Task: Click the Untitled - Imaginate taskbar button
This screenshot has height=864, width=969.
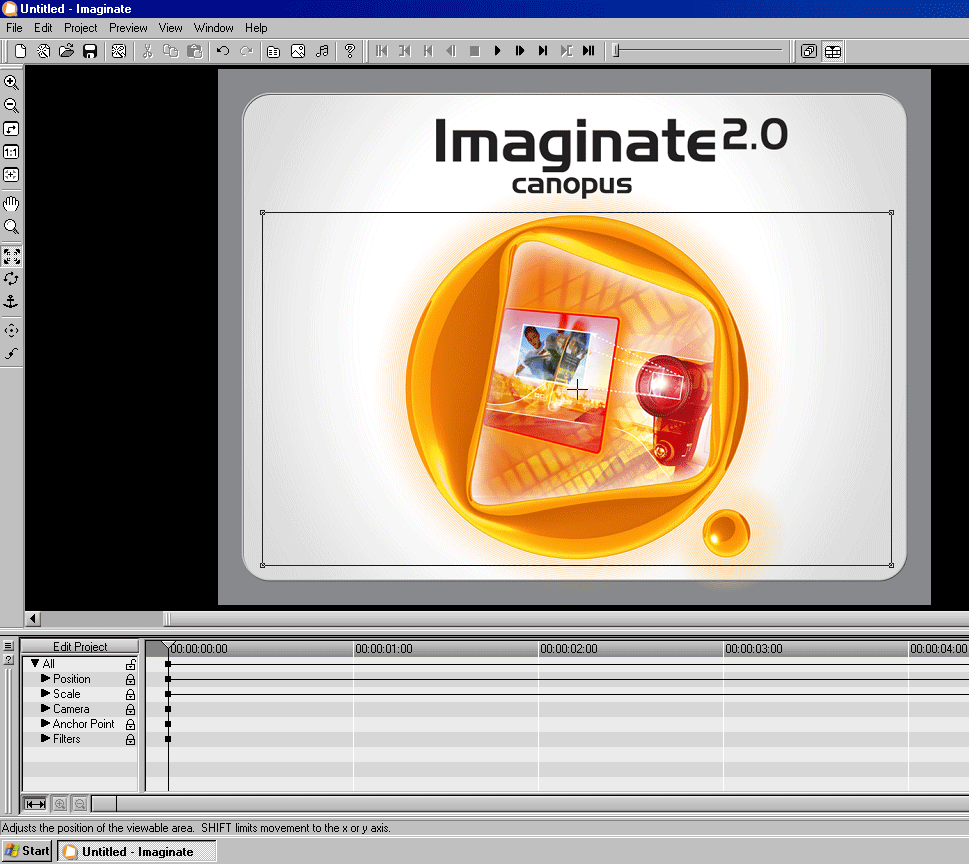Action: (137, 851)
